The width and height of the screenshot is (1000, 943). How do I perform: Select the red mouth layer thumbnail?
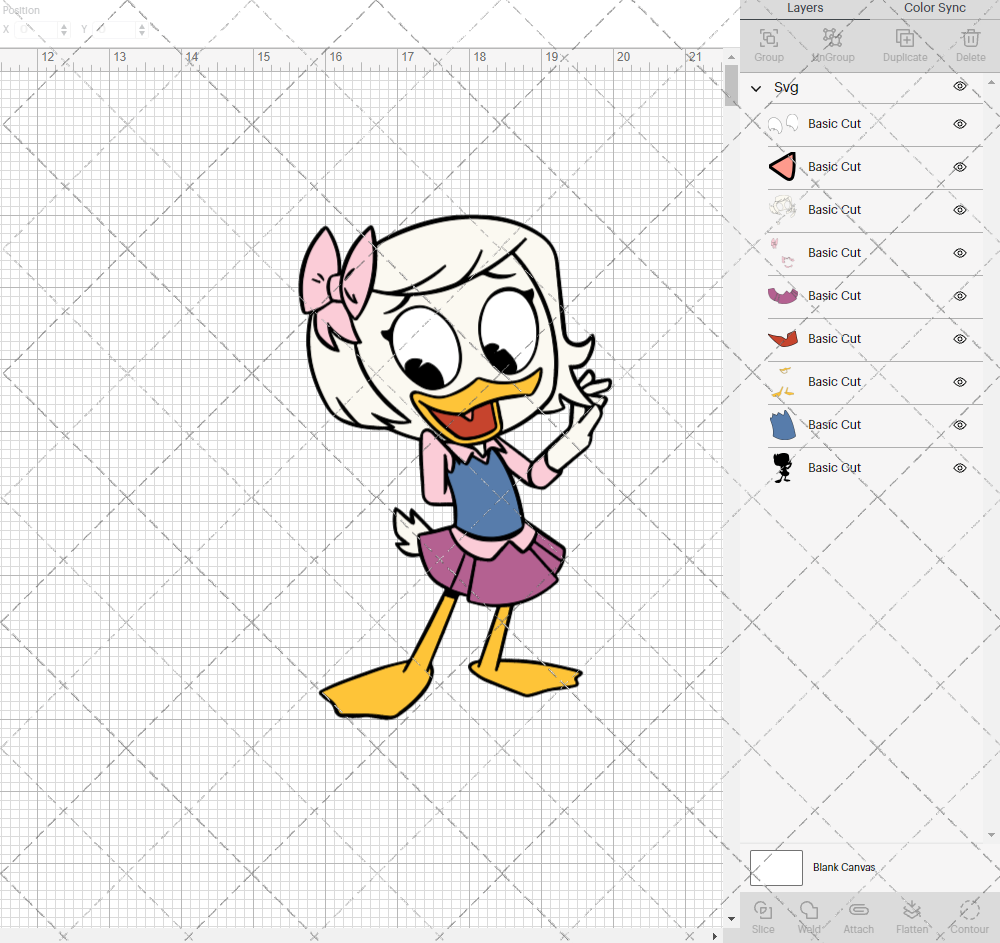click(x=783, y=339)
